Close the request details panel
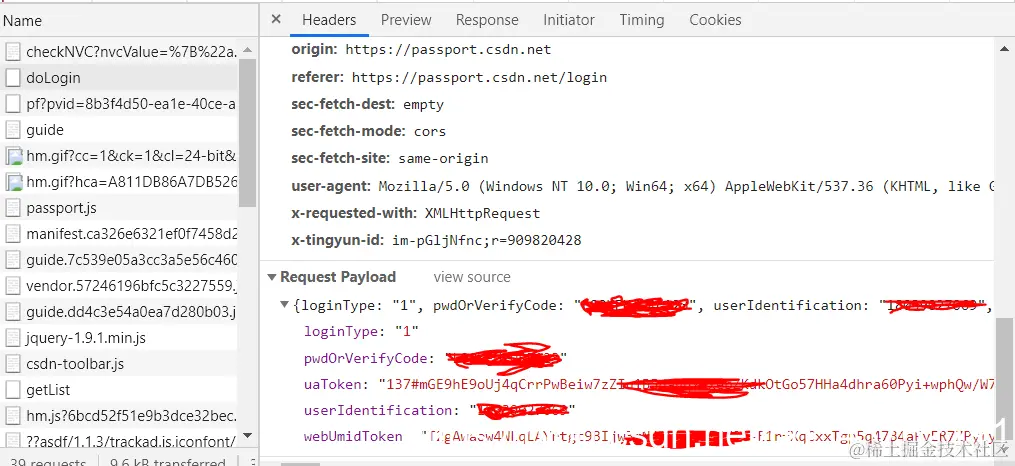 (276, 19)
